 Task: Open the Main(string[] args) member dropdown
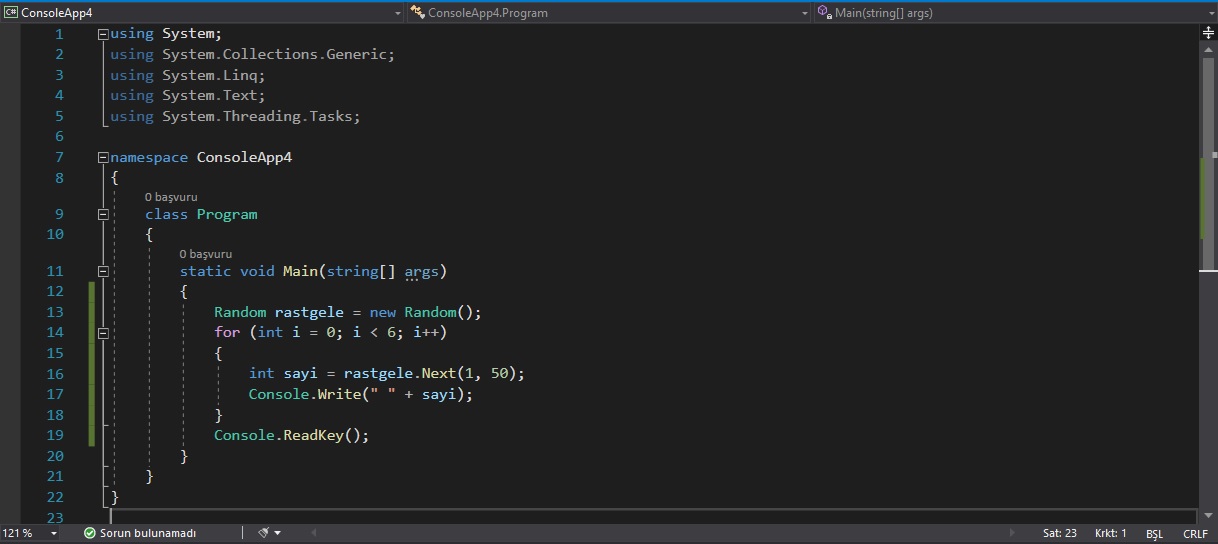click(x=1014, y=12)
